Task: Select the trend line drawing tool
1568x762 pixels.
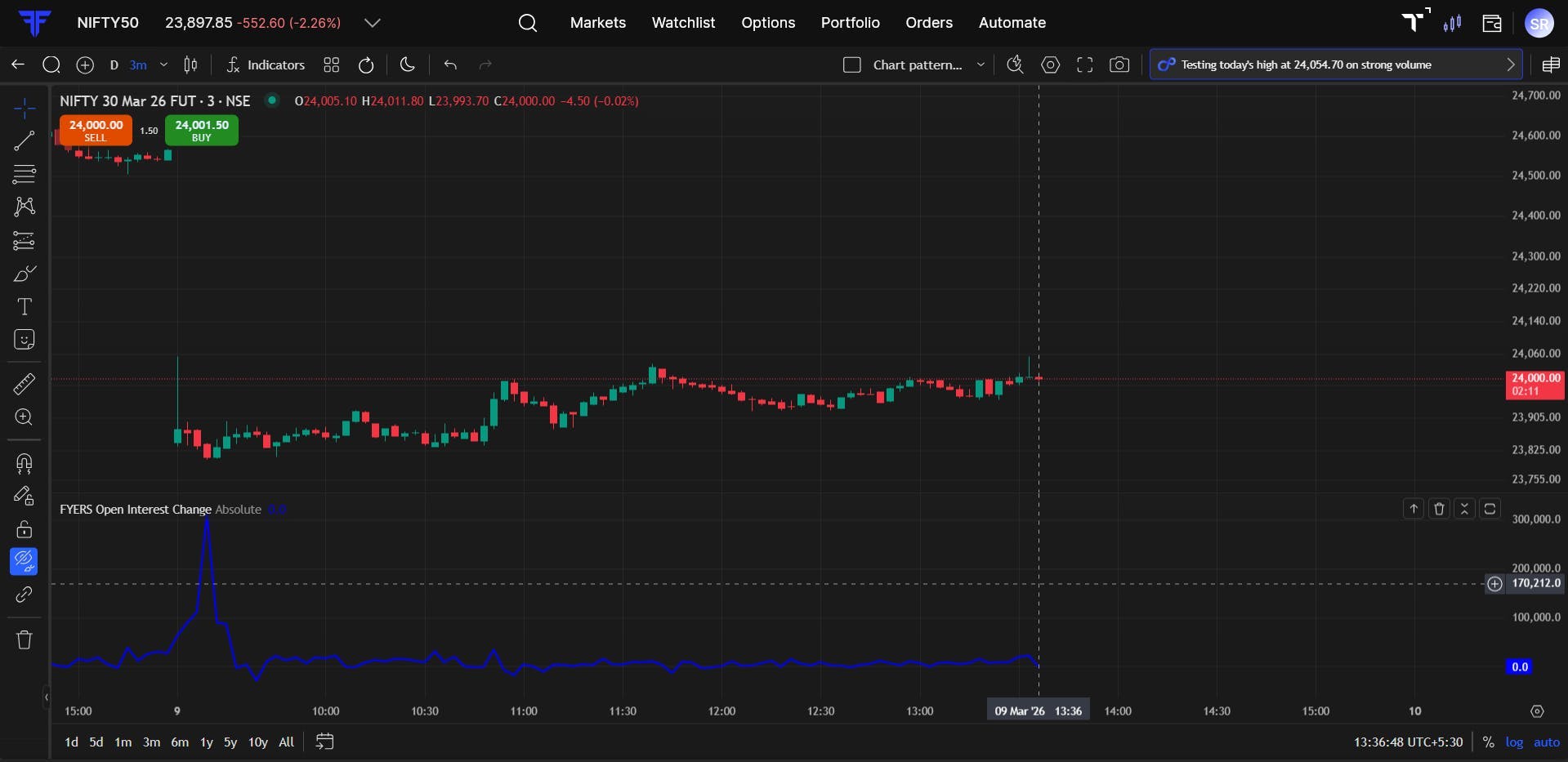Action: [24, 140]
